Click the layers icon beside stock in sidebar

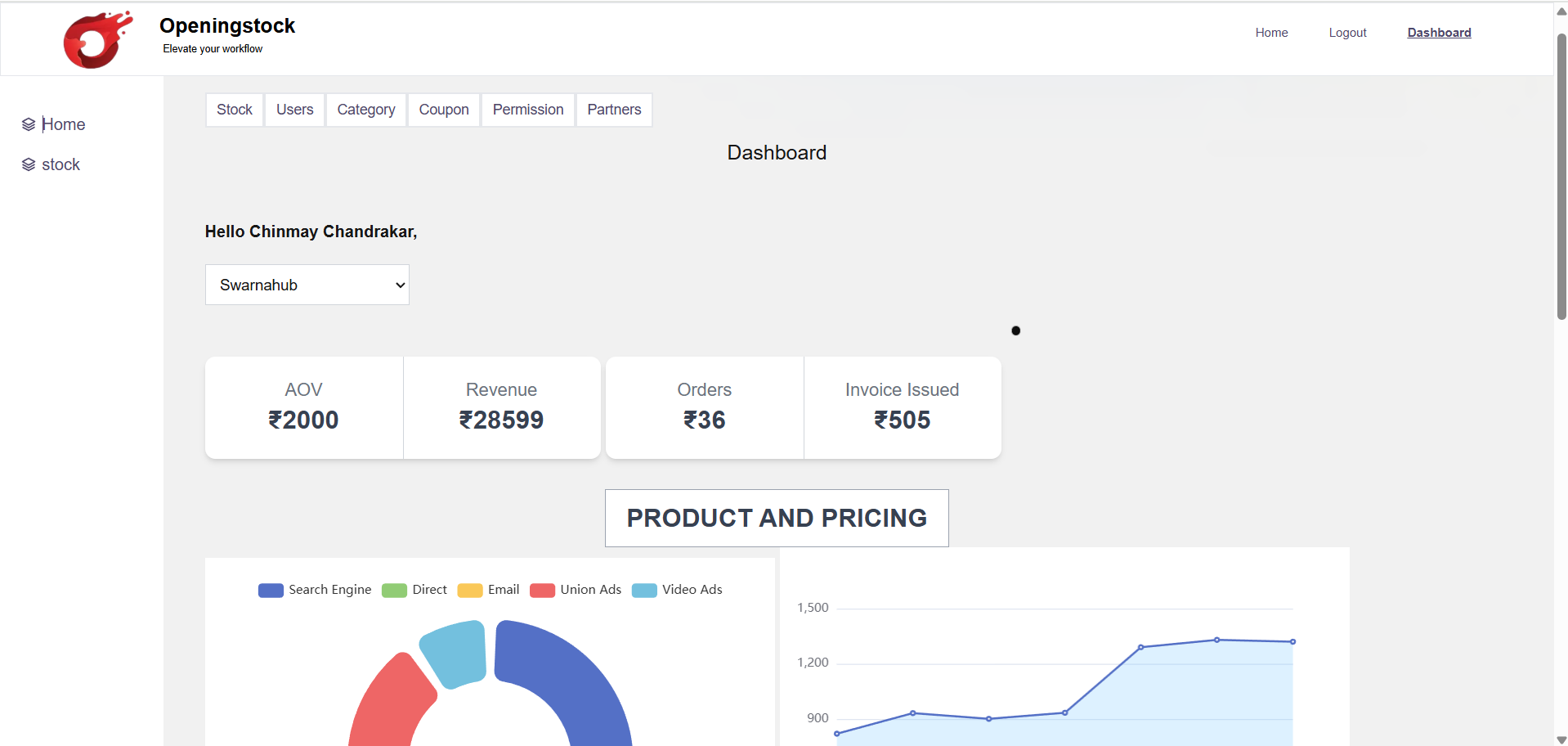pyautogui.click(x=29, y=164)
